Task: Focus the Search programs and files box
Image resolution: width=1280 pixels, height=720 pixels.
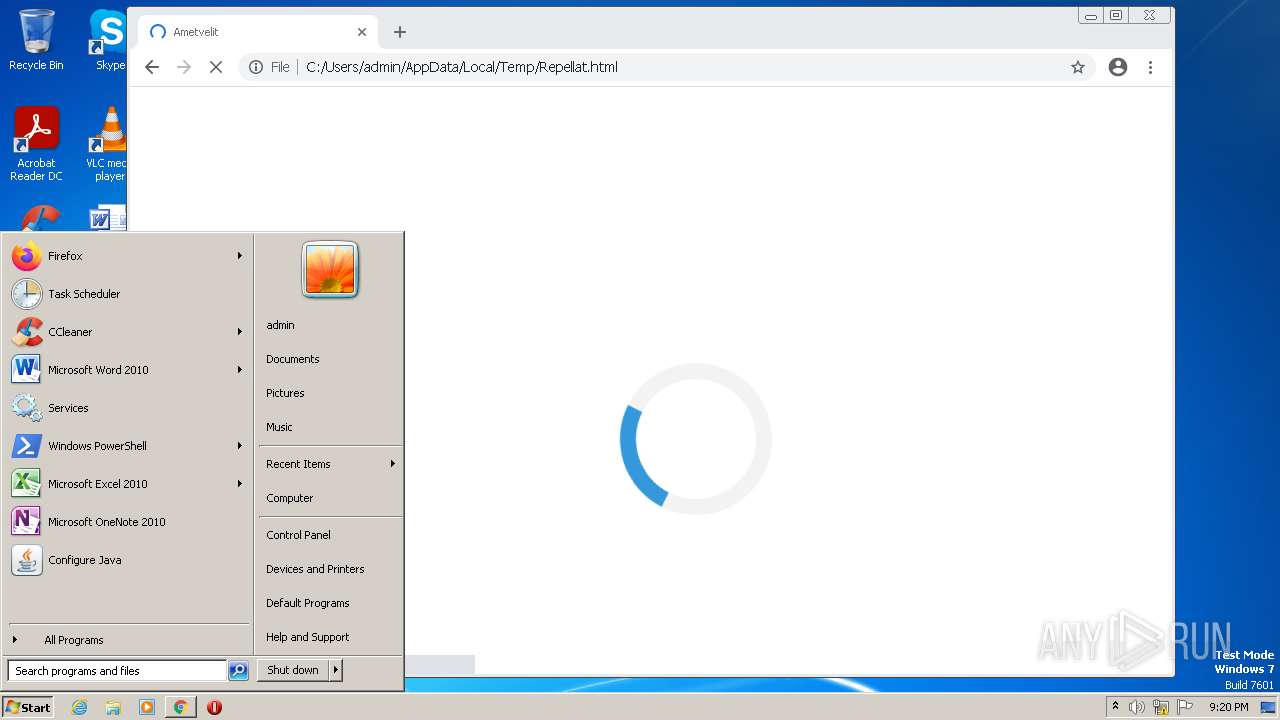Action: tap(117, 671)
